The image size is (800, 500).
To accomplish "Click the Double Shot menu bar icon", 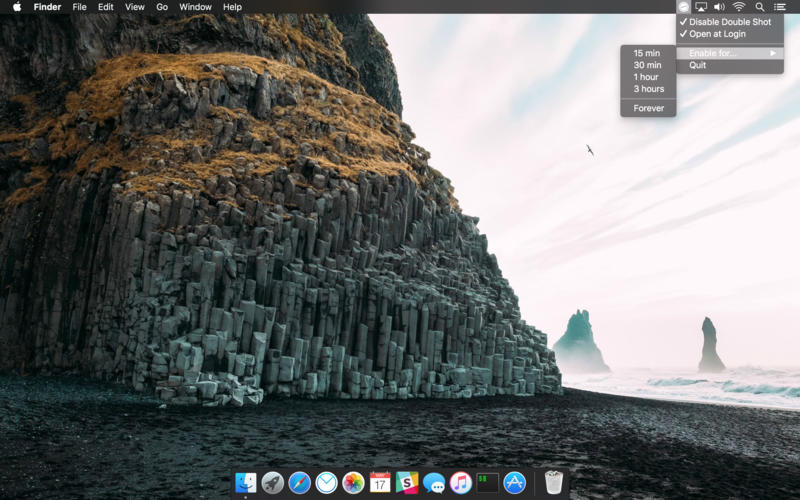I will (x=683, y=7).
